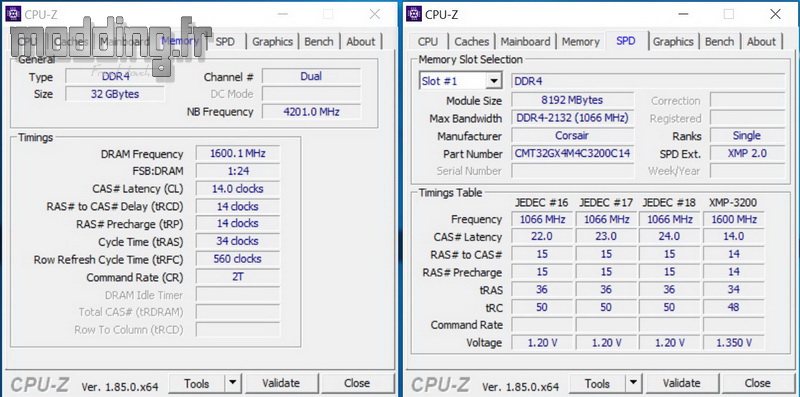
Task: Click Tools button in left window
Action: click(x=196, y=383)
